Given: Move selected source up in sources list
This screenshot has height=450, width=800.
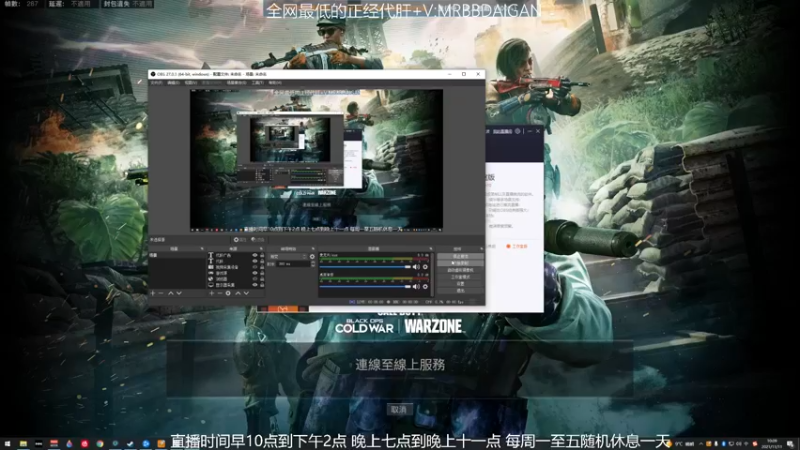Looking at the screenshot, I should tap(238, 293).
